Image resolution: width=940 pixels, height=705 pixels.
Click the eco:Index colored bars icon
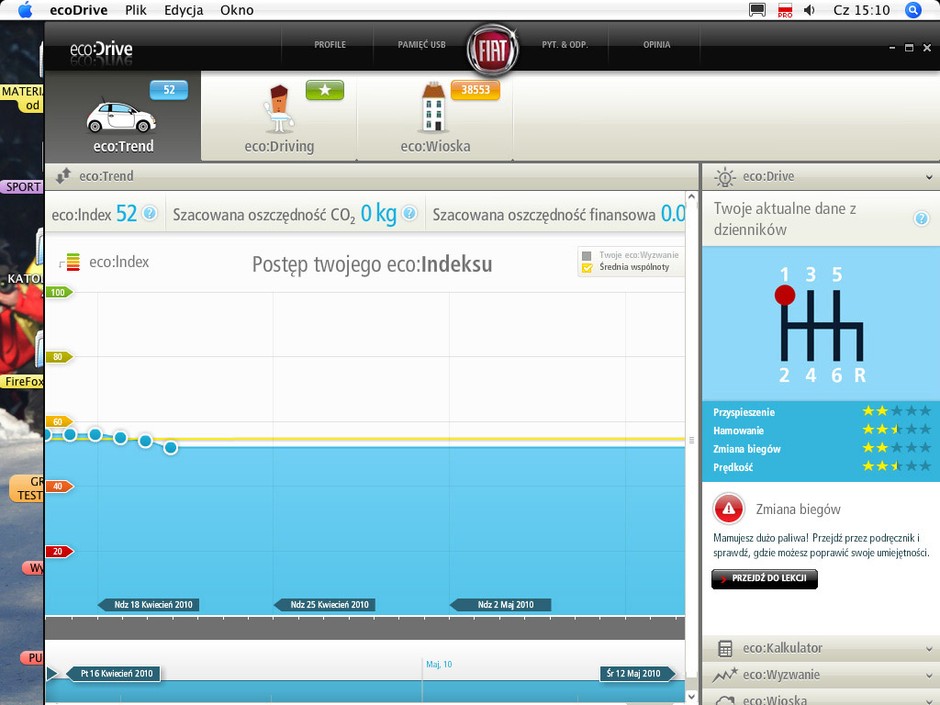(70, 262)
